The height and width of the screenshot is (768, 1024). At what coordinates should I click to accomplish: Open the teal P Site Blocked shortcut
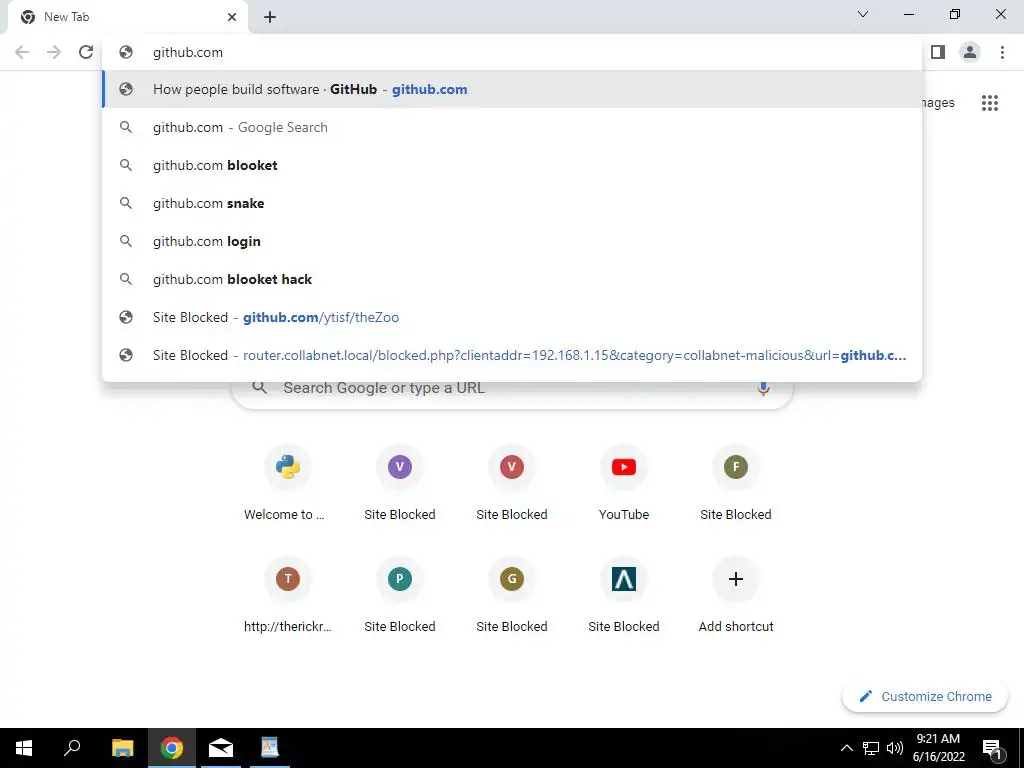(x=400, y=596)
